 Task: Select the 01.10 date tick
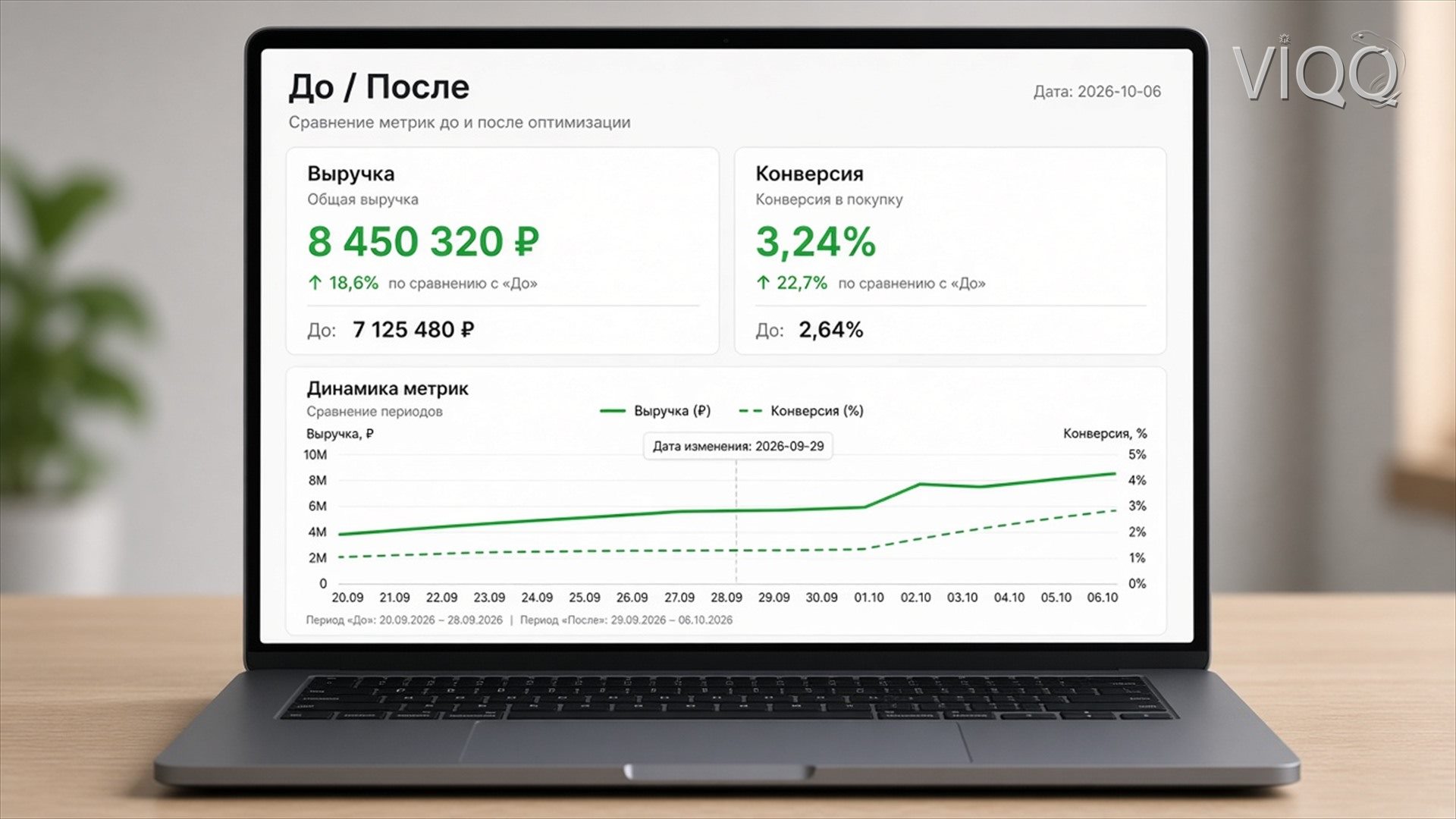tap(869, 598)
